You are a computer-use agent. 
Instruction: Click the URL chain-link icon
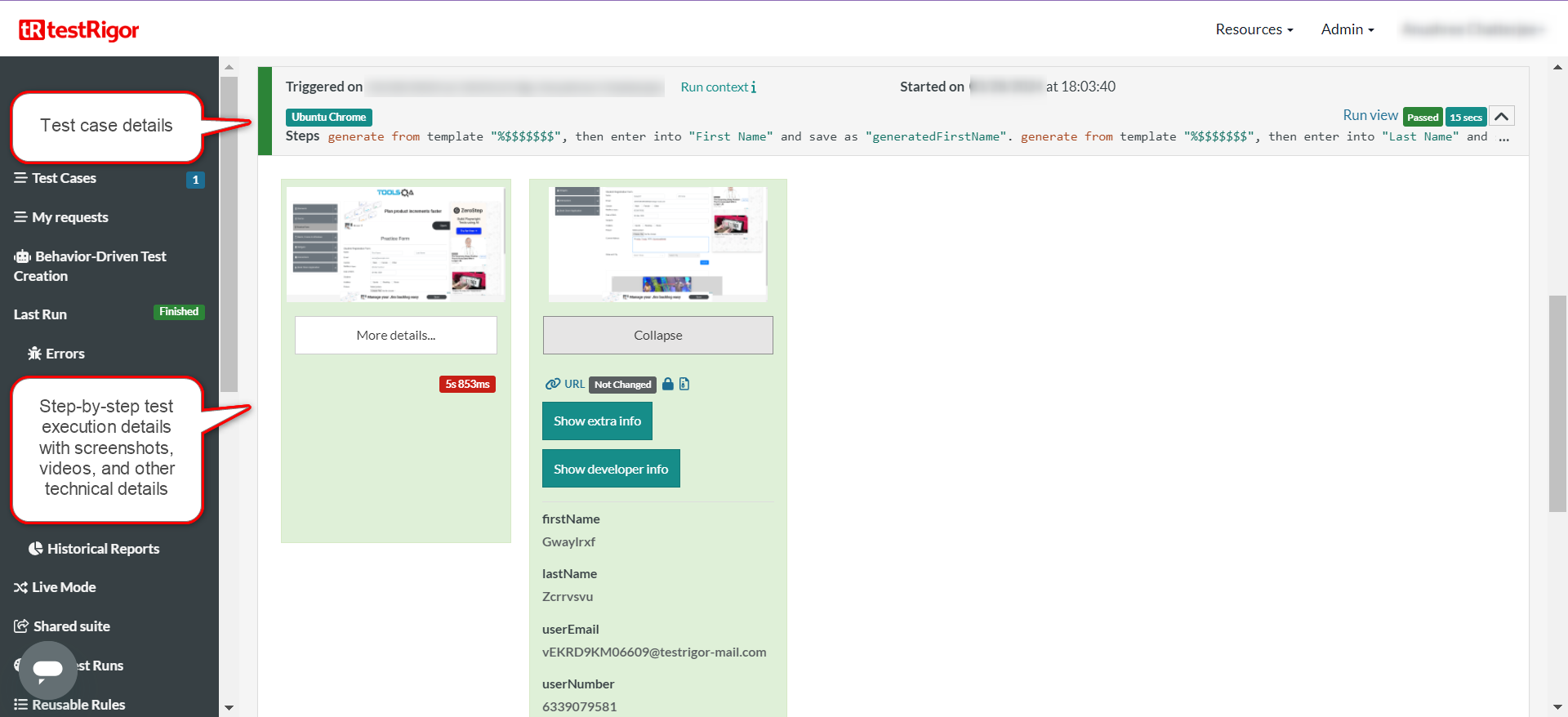click(553, 384)
